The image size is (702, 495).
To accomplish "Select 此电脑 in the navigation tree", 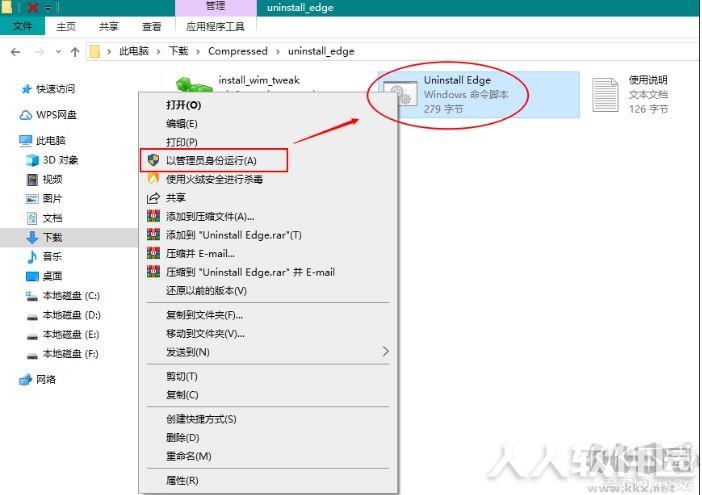I will [43, 141].
